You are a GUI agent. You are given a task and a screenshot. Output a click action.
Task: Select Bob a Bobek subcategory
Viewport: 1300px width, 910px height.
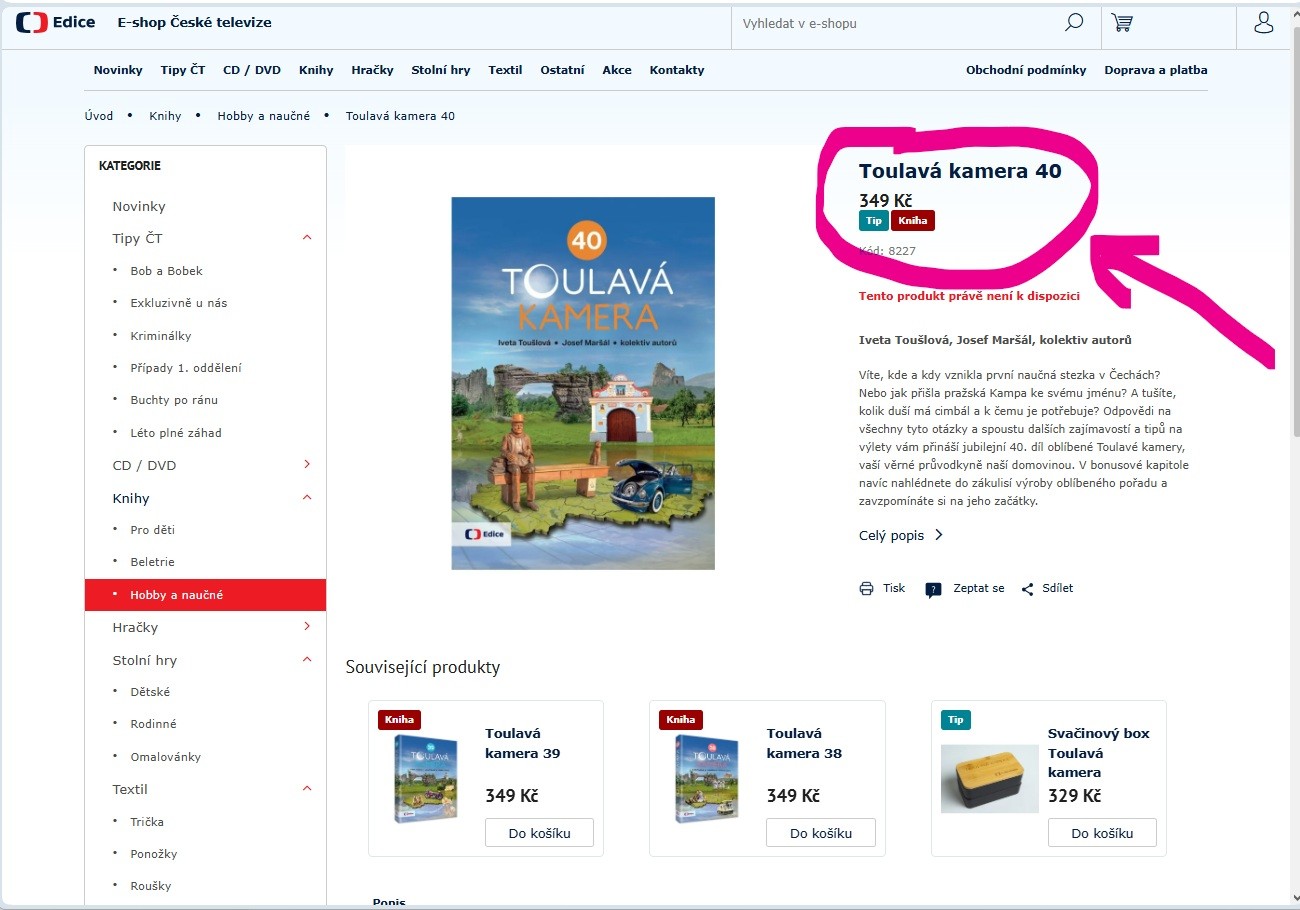coord(166,271)
